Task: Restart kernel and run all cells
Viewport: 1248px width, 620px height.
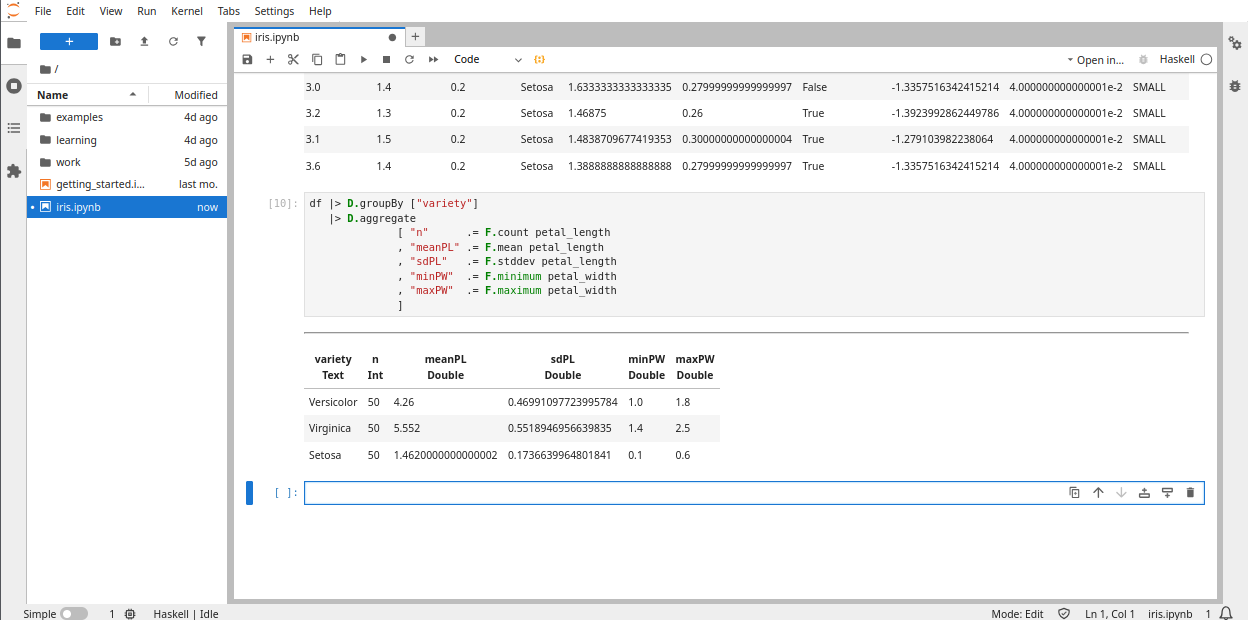Action: tap(433, 60)
